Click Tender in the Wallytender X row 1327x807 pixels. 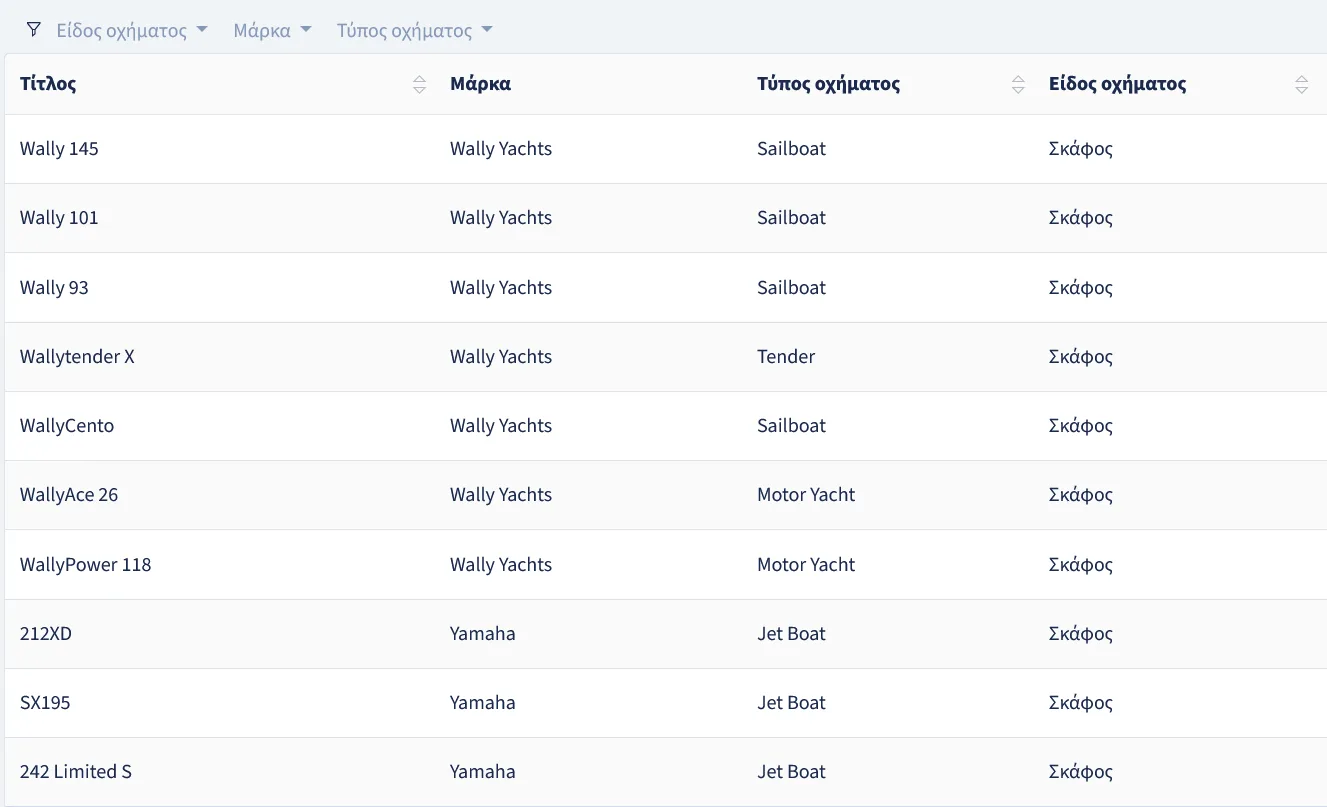786,357
